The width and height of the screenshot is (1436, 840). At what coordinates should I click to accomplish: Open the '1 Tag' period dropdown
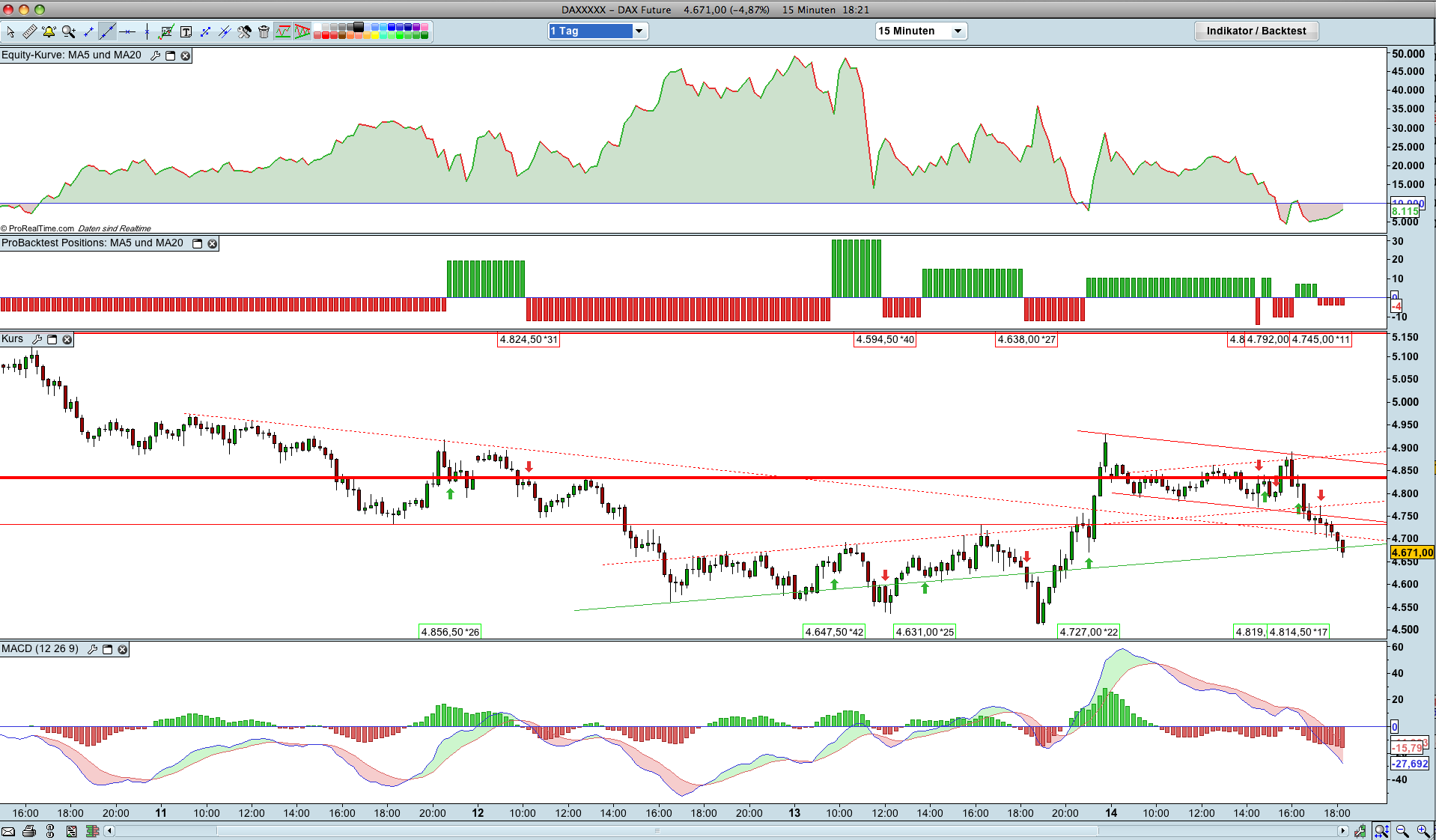[597, 31]
